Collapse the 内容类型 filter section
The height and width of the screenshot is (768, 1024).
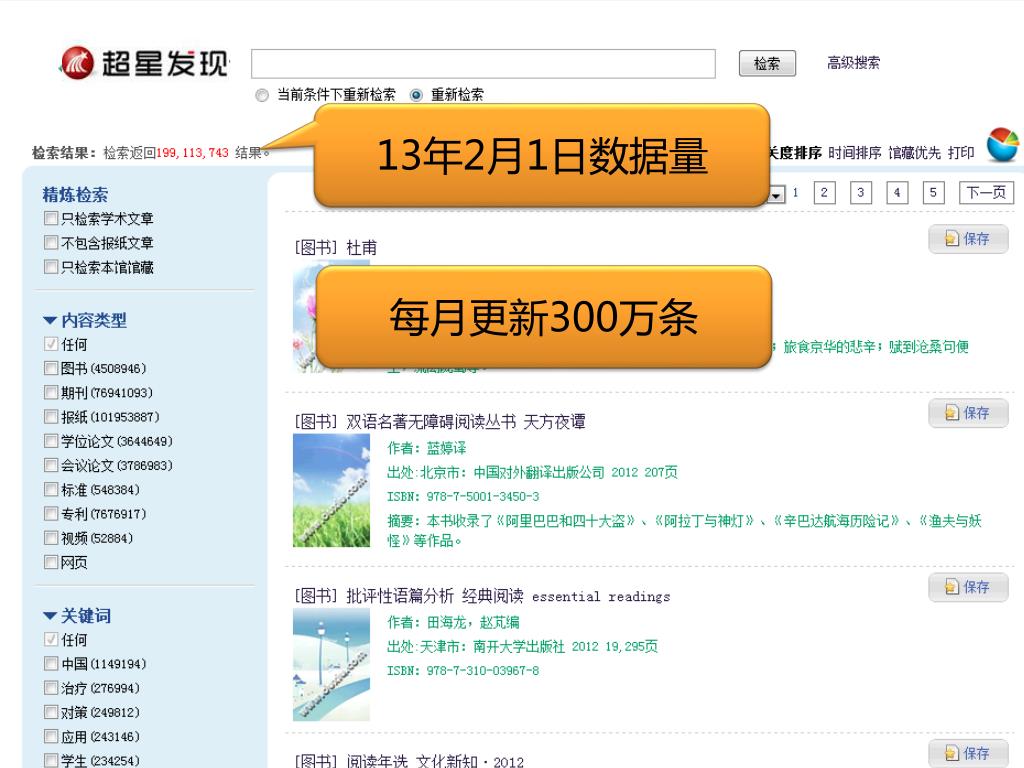pos(50,321)
